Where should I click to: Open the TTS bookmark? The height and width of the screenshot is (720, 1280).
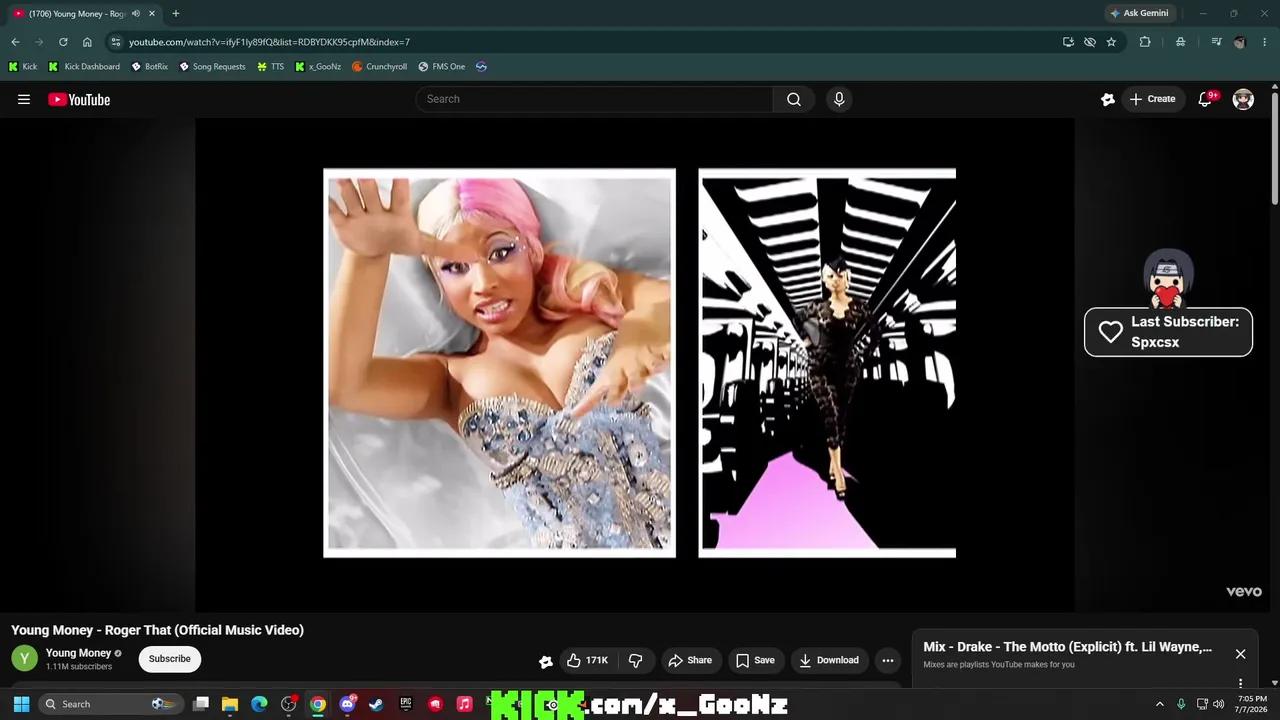(x=270, y=67)
